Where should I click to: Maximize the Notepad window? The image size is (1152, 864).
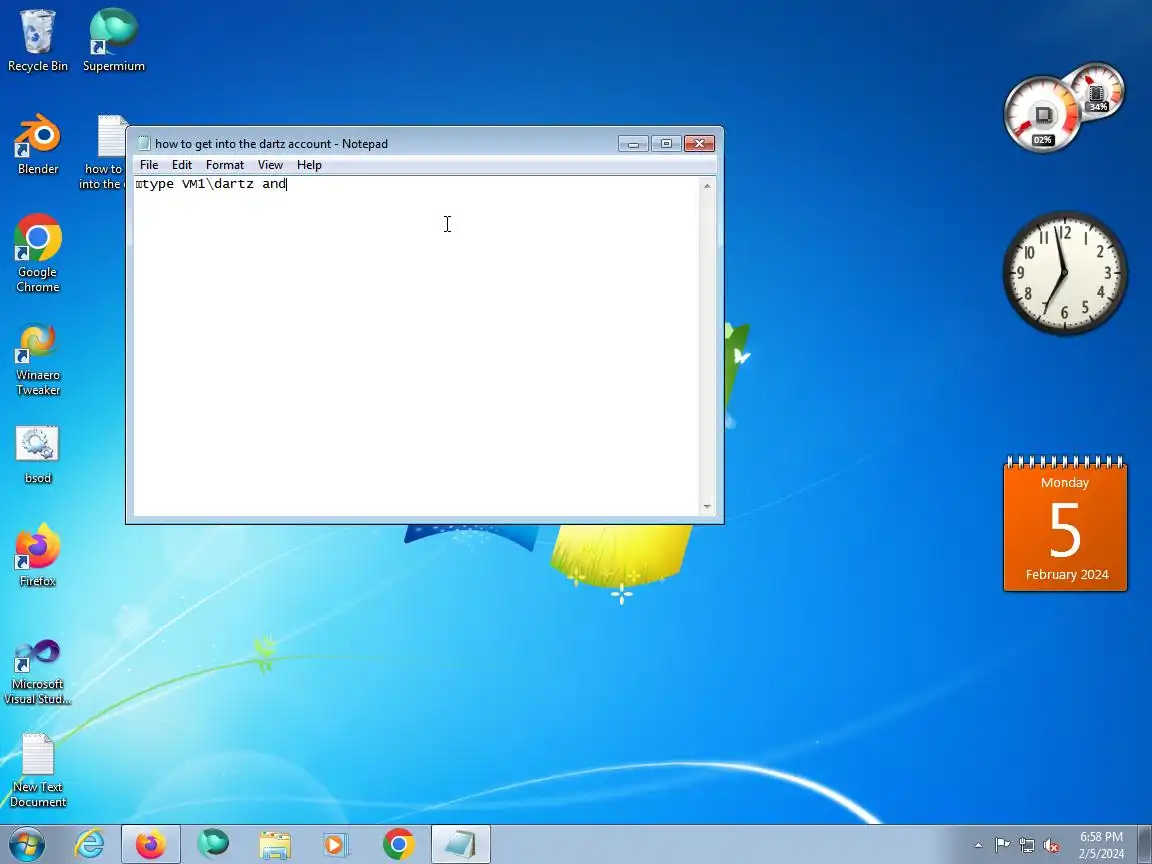(x=666, y=143)
